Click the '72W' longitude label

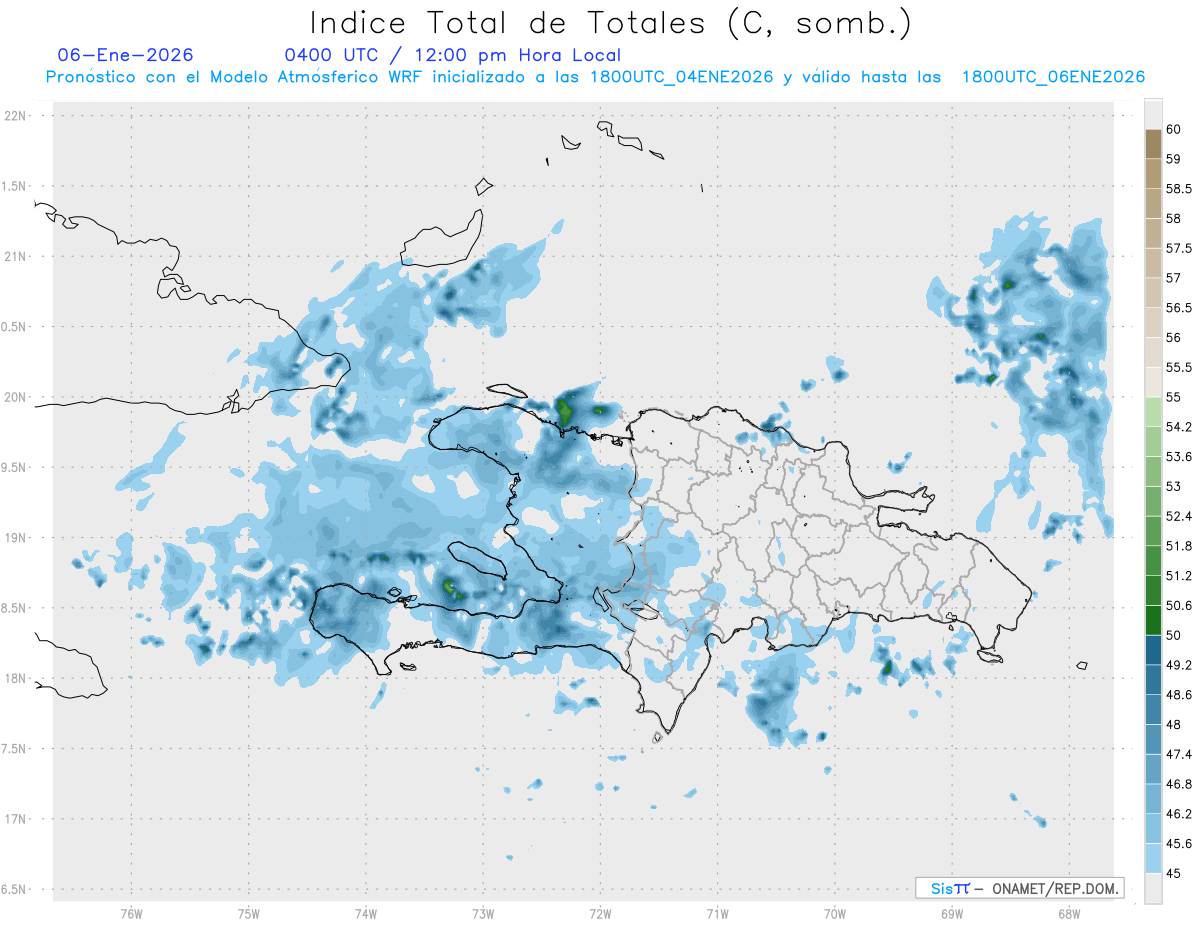click(x=600, y=914)
